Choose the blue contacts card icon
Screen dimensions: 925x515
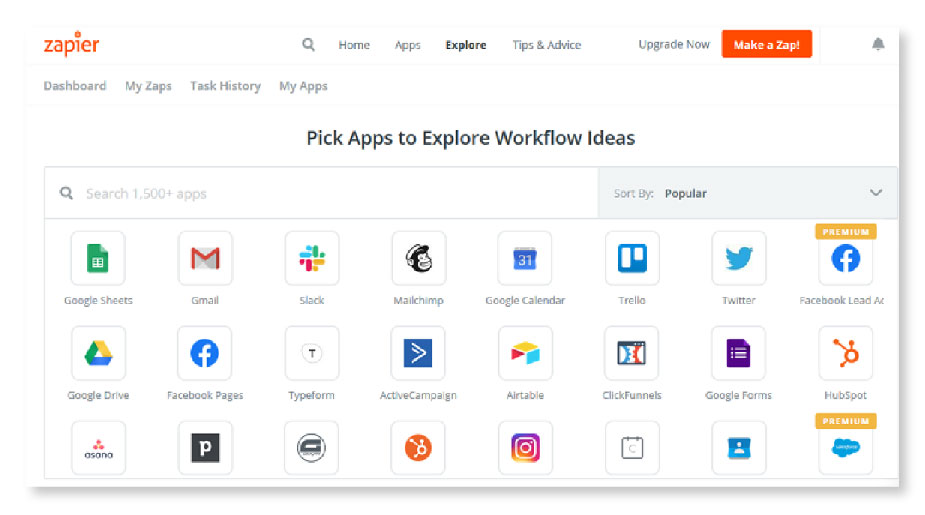click(739, 448)
